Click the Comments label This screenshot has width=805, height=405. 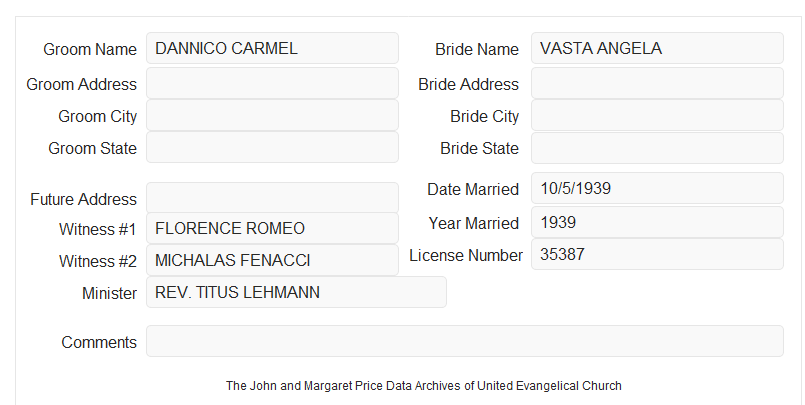tap(99, 342)
